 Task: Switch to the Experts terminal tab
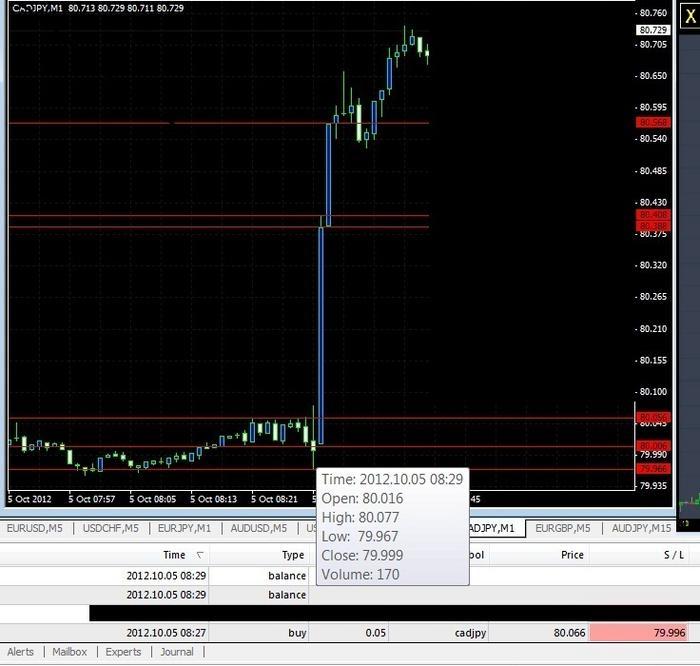pyautogui.click(x=123, y=652)
